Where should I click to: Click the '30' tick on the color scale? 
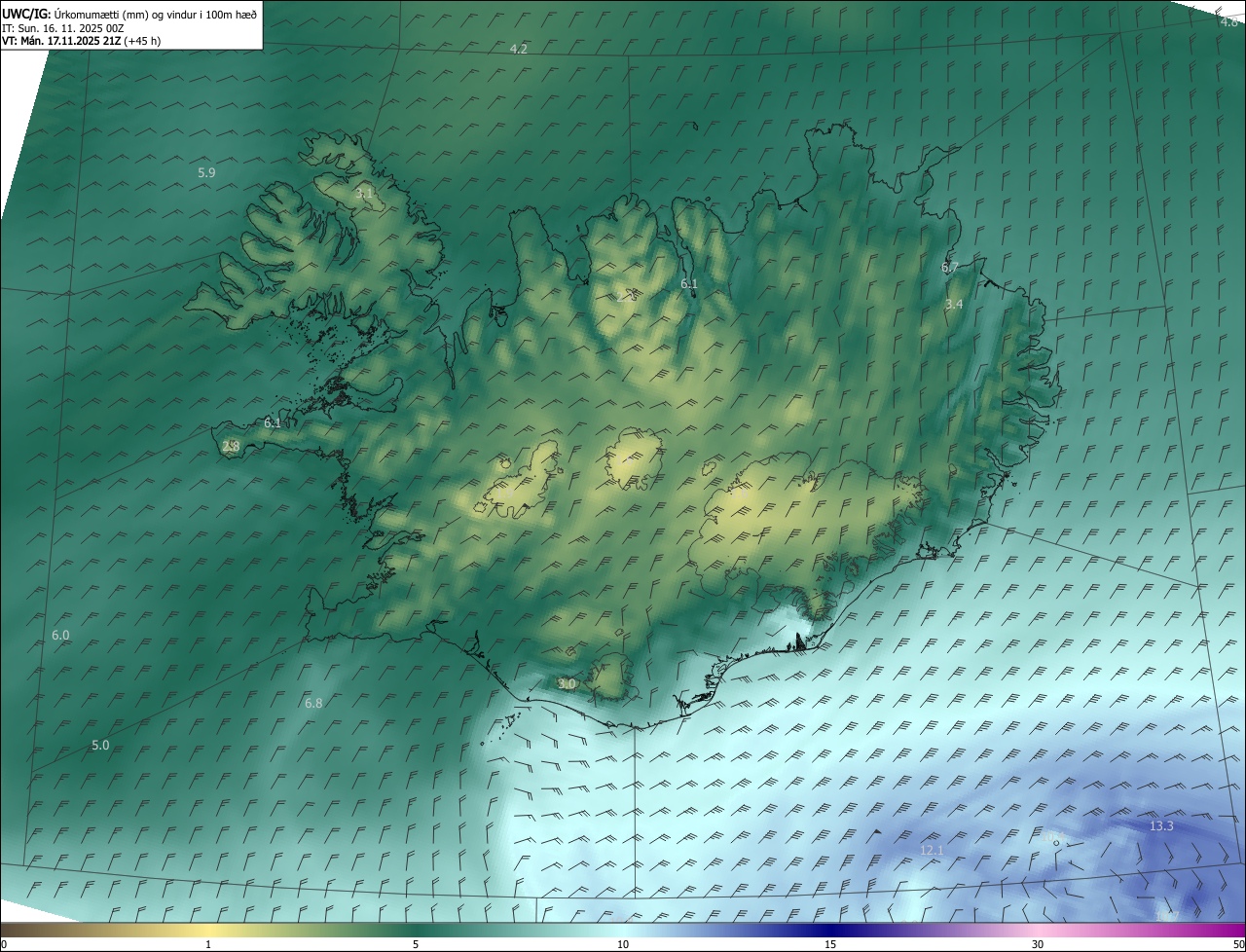click(x=1038, y=944)
